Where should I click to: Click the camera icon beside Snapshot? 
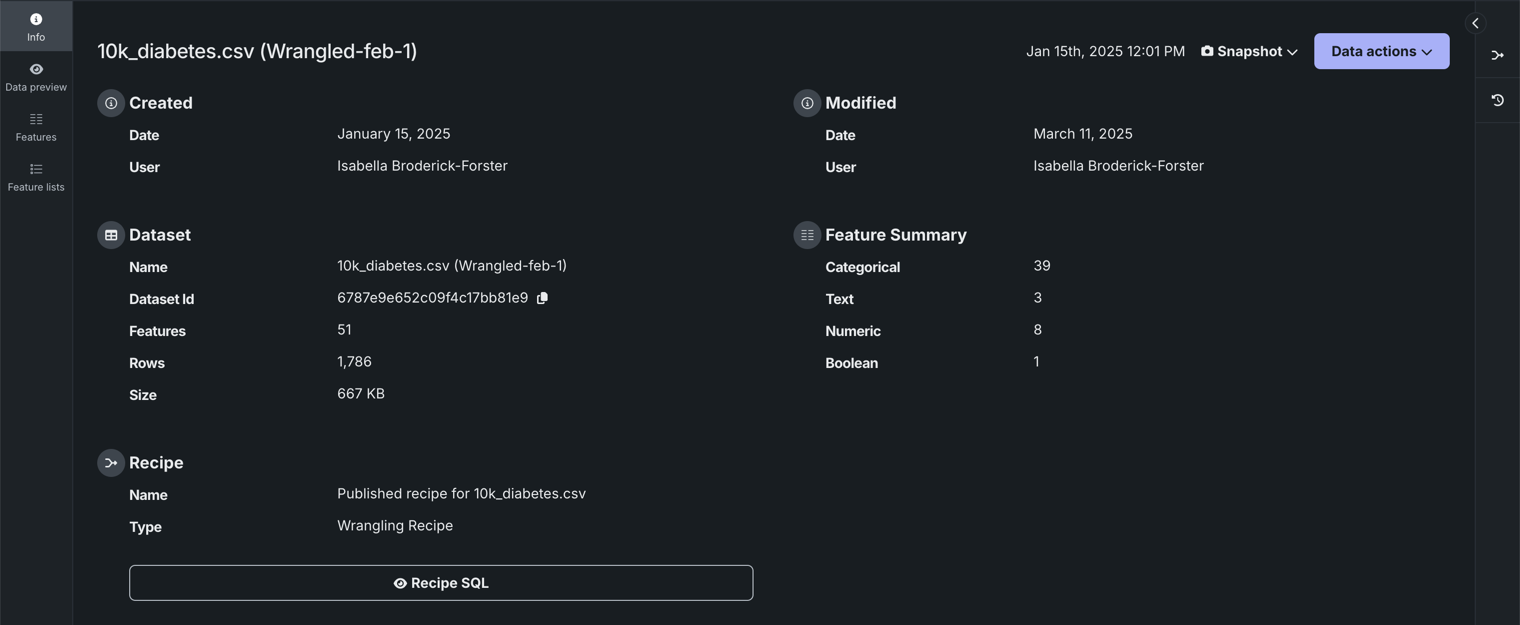pyautogui.click(x=1207, y=51)
